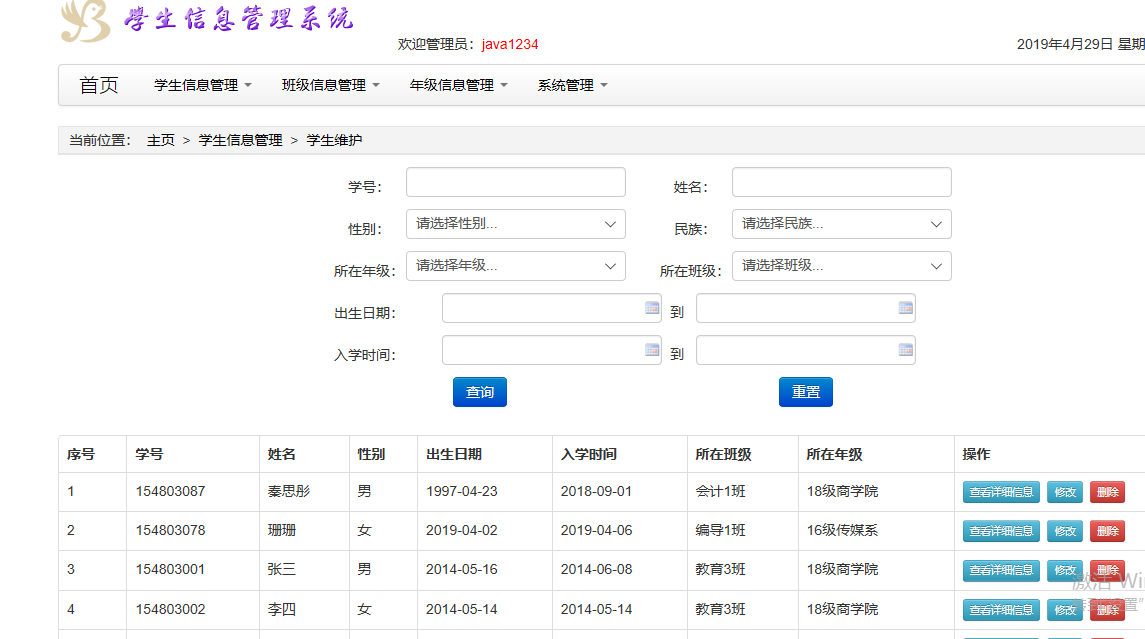
Task: Click 主页 in the breadcrumb
Action: click(161, 140)
